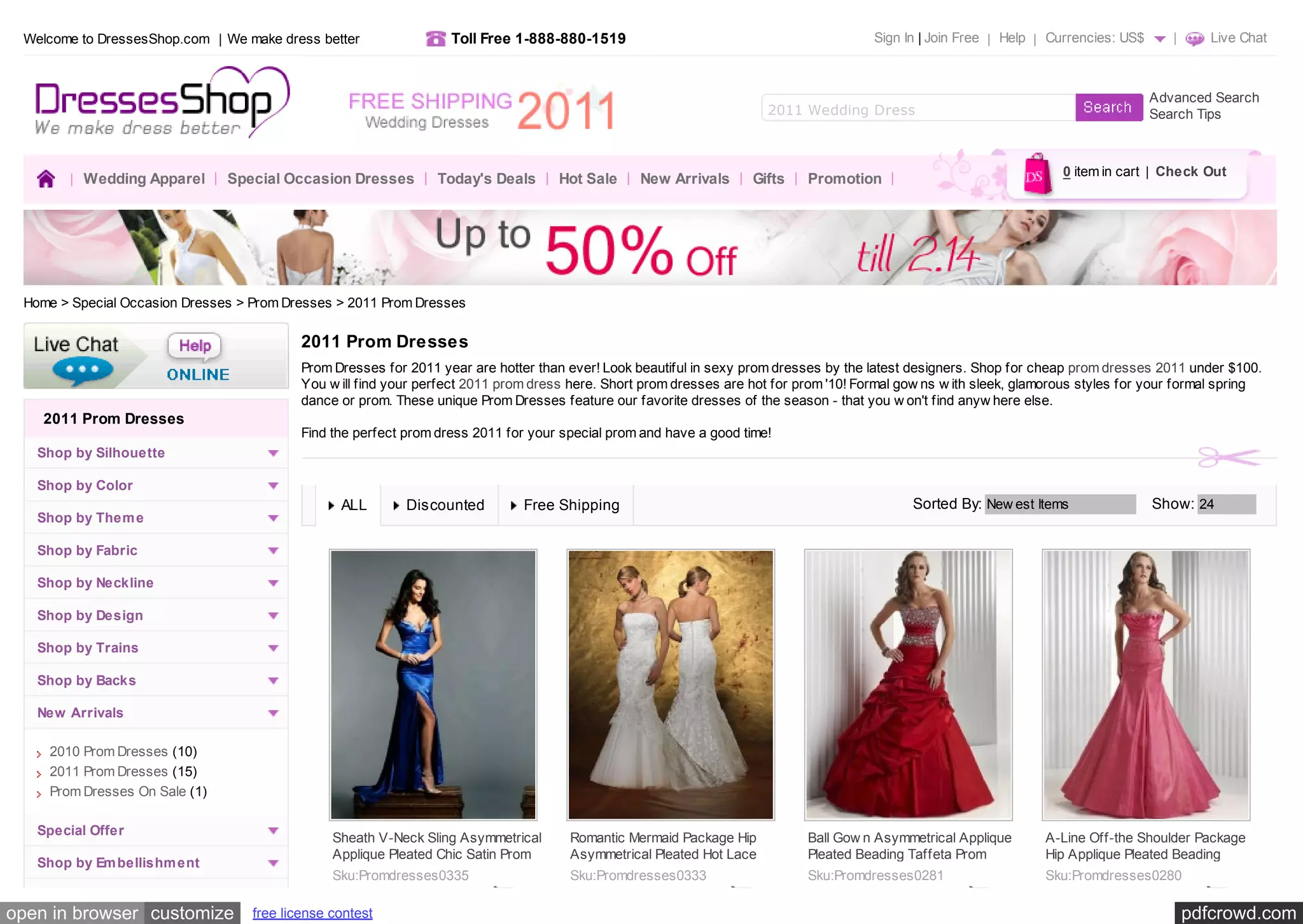Screen dimensions: 1303x924
Task: Click the pink scissors divider icon
Action: pos(1229,457)
